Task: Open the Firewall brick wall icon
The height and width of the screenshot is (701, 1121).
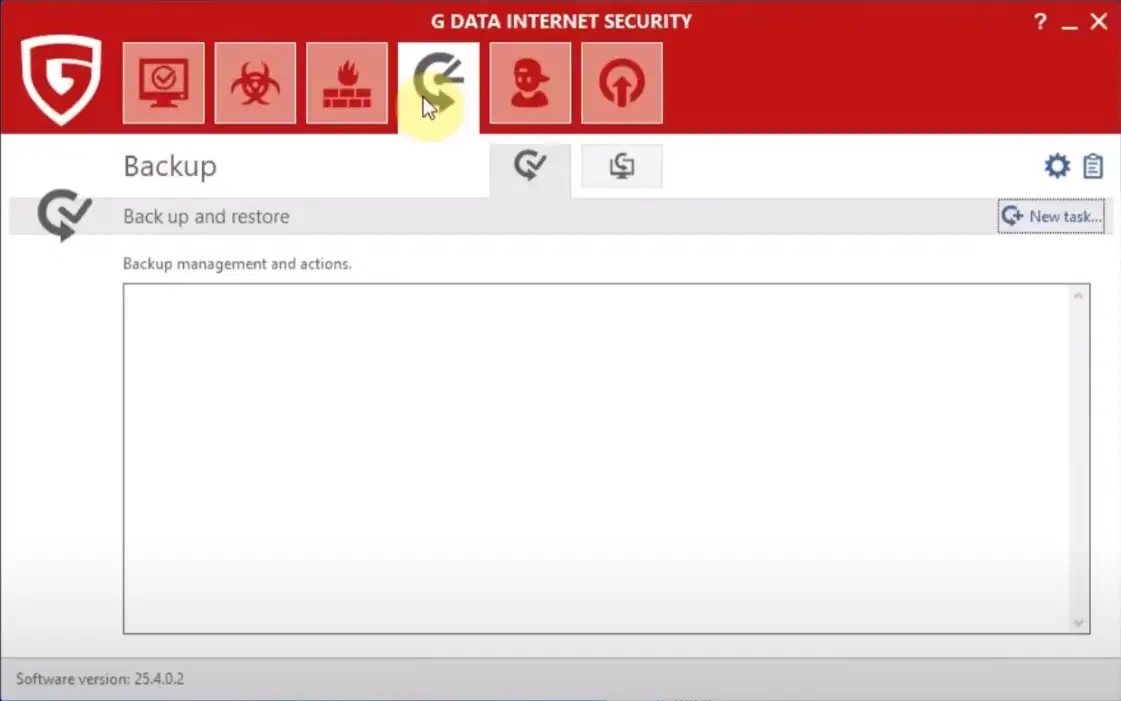Action: point(347,83)
